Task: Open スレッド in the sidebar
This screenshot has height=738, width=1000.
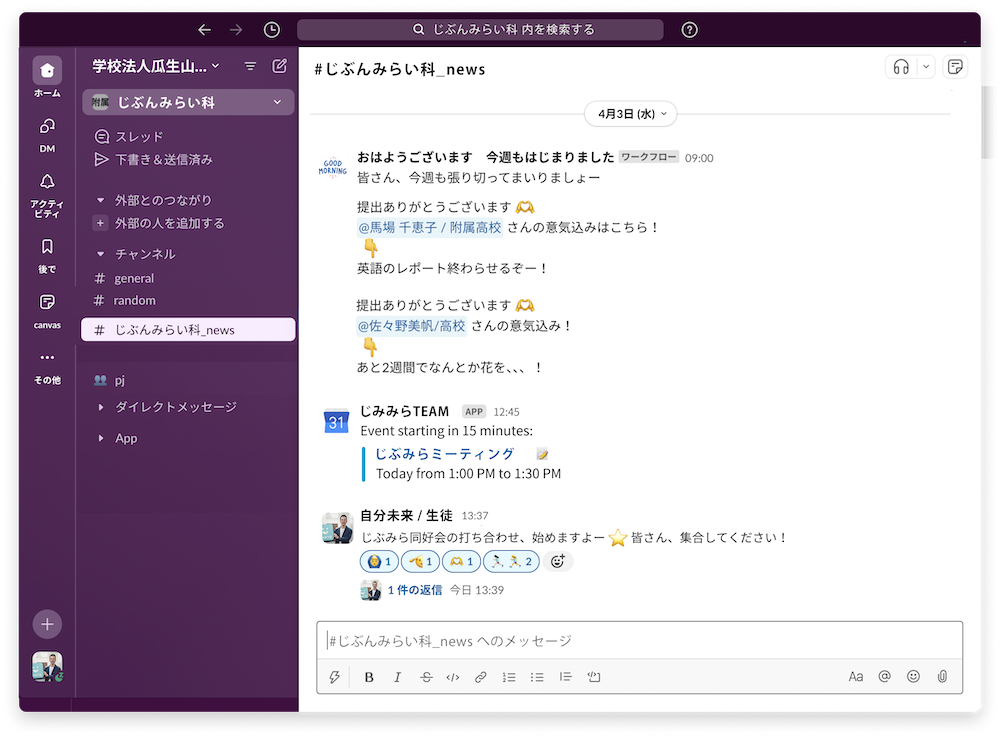Action: click(x=129, y=137)
